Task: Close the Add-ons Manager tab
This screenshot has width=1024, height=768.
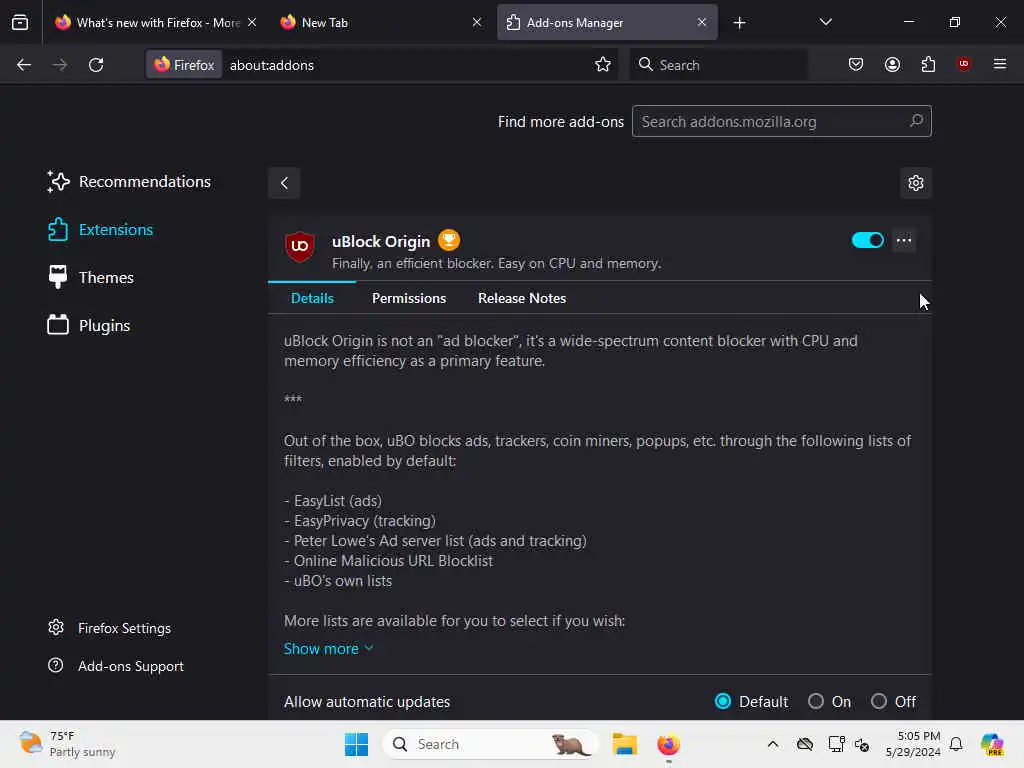Action: pos(701,22)
